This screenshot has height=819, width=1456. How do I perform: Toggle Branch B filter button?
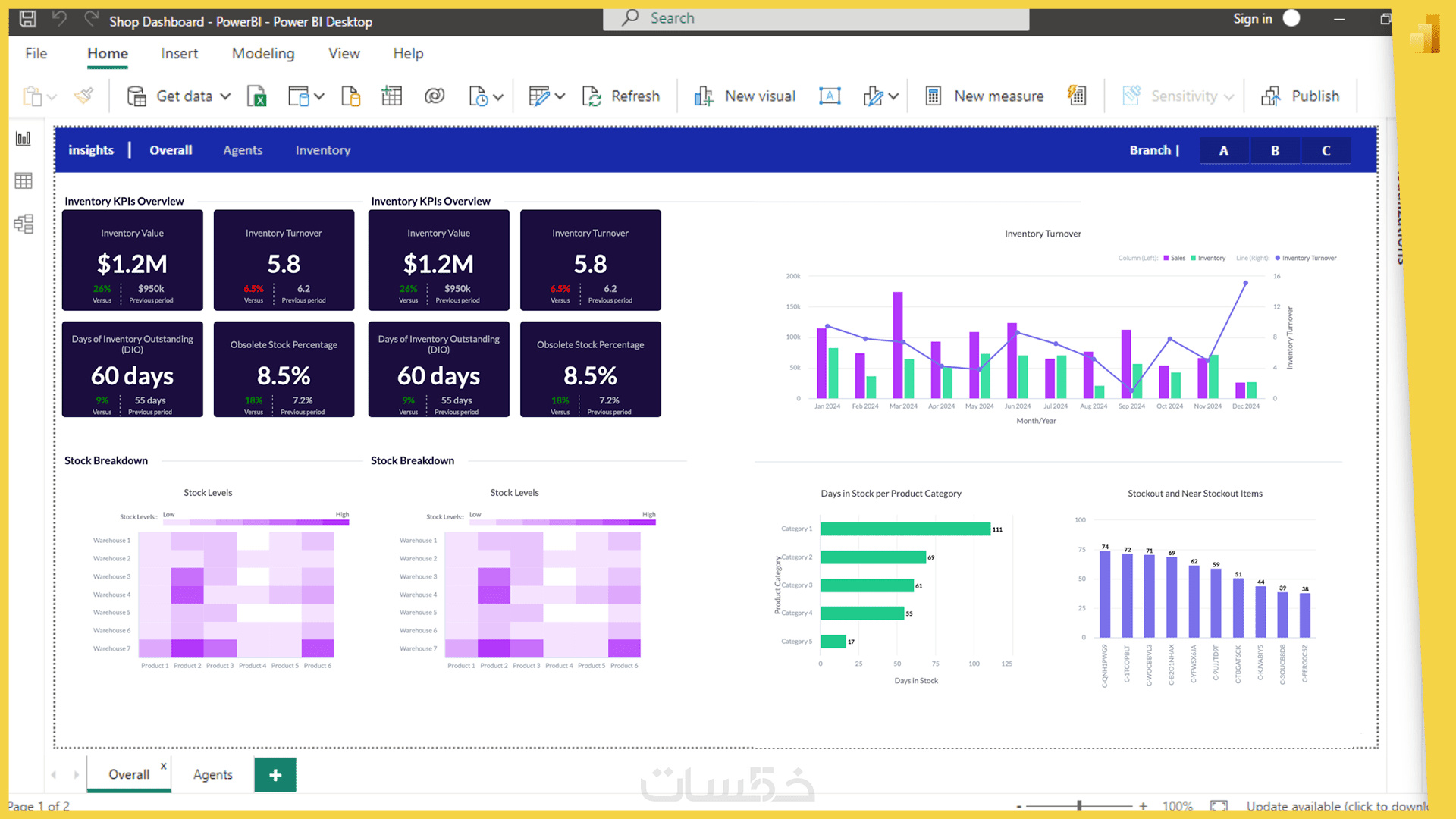pyautogui.click(x=1275, y=151)
